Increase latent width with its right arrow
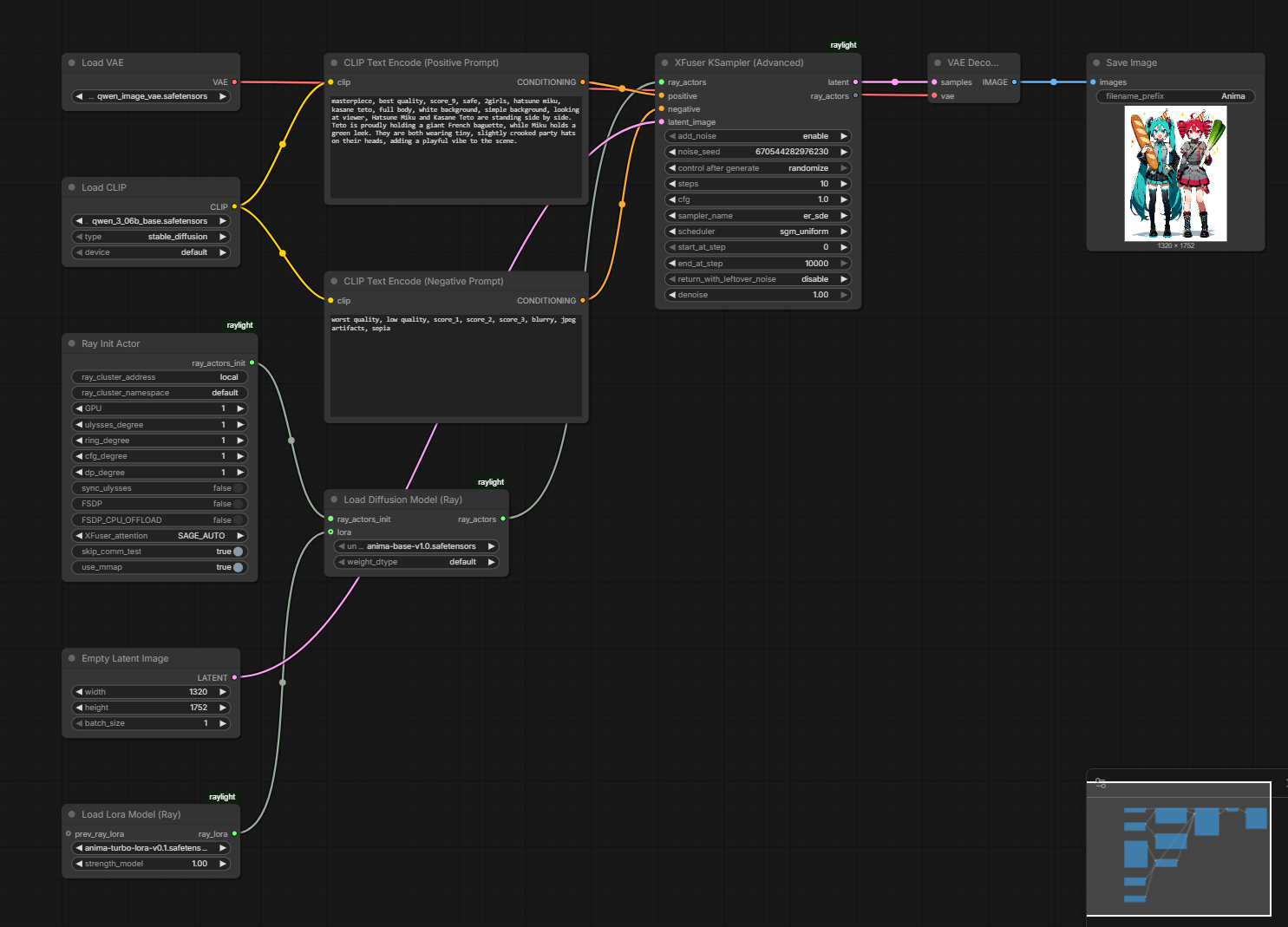 tap(223, 692)
